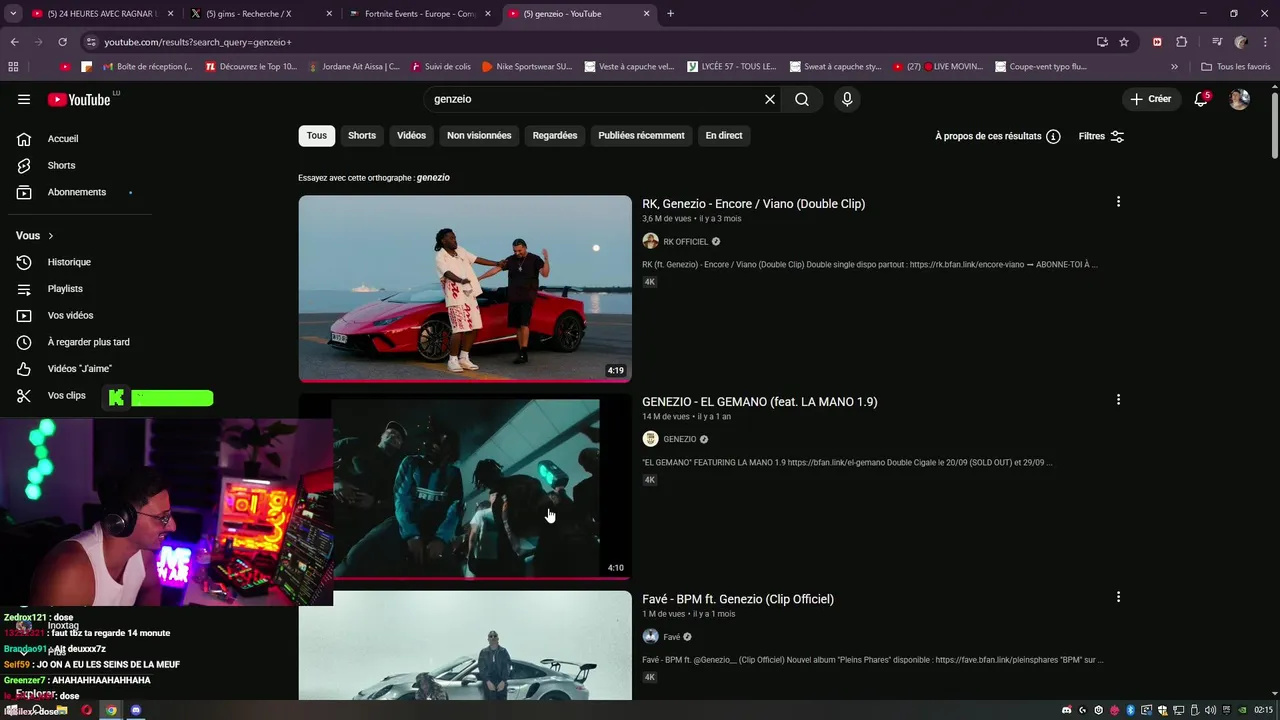Screen dimensions: 1280x720
Task: Expand the Vous section
Action: [x=35, y=236]
